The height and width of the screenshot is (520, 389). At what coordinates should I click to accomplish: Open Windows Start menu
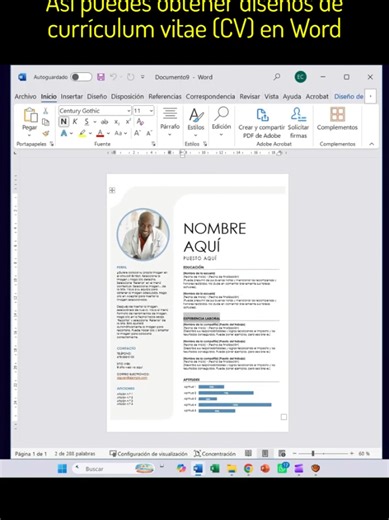(x=62, y=469)
